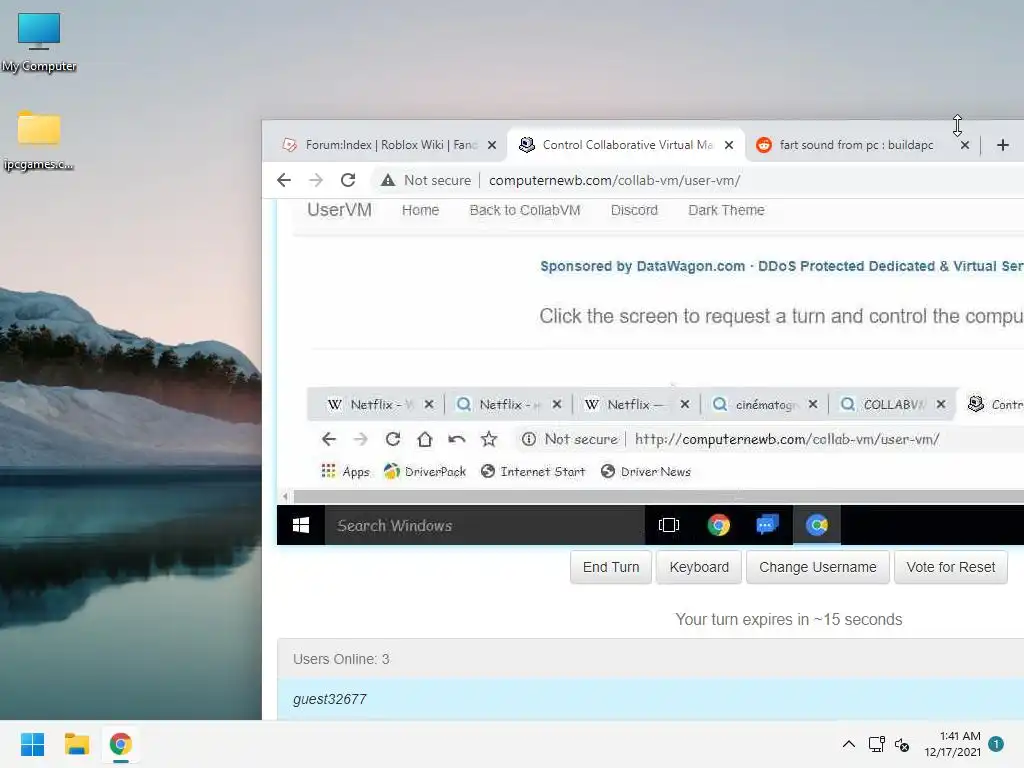The height and width of the screenshot is (768, 1024).
Task: Open Internet Start bookmark in VM
Action: [533, 472]
